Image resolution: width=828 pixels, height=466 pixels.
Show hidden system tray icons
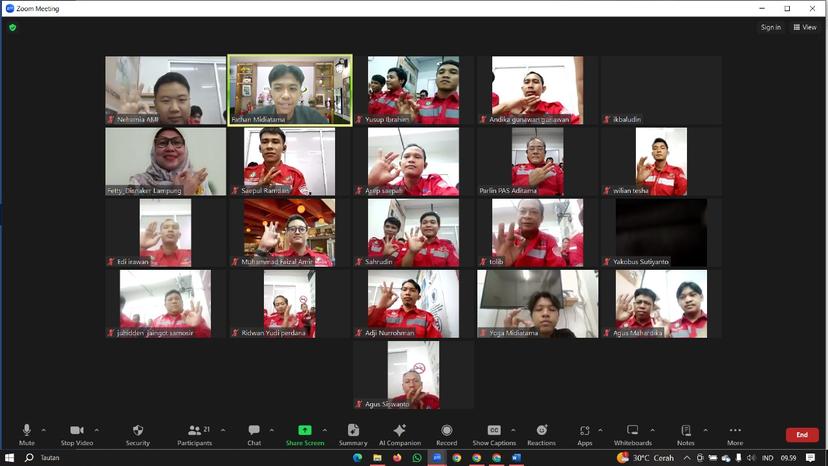point(686,458)
